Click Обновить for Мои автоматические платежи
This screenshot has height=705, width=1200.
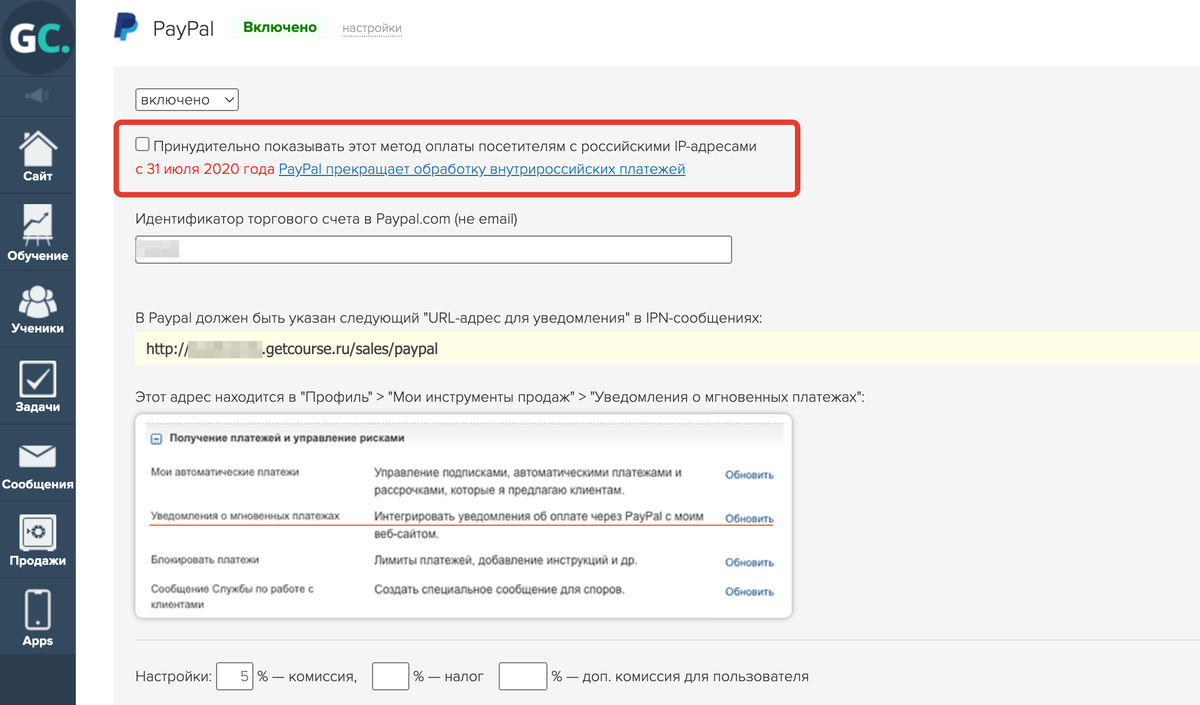(x=749, y=475)
